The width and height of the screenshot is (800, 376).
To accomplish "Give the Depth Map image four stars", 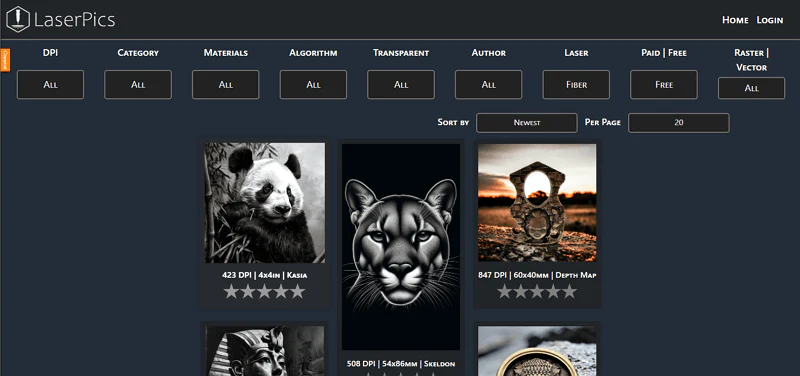I will 553,292.
